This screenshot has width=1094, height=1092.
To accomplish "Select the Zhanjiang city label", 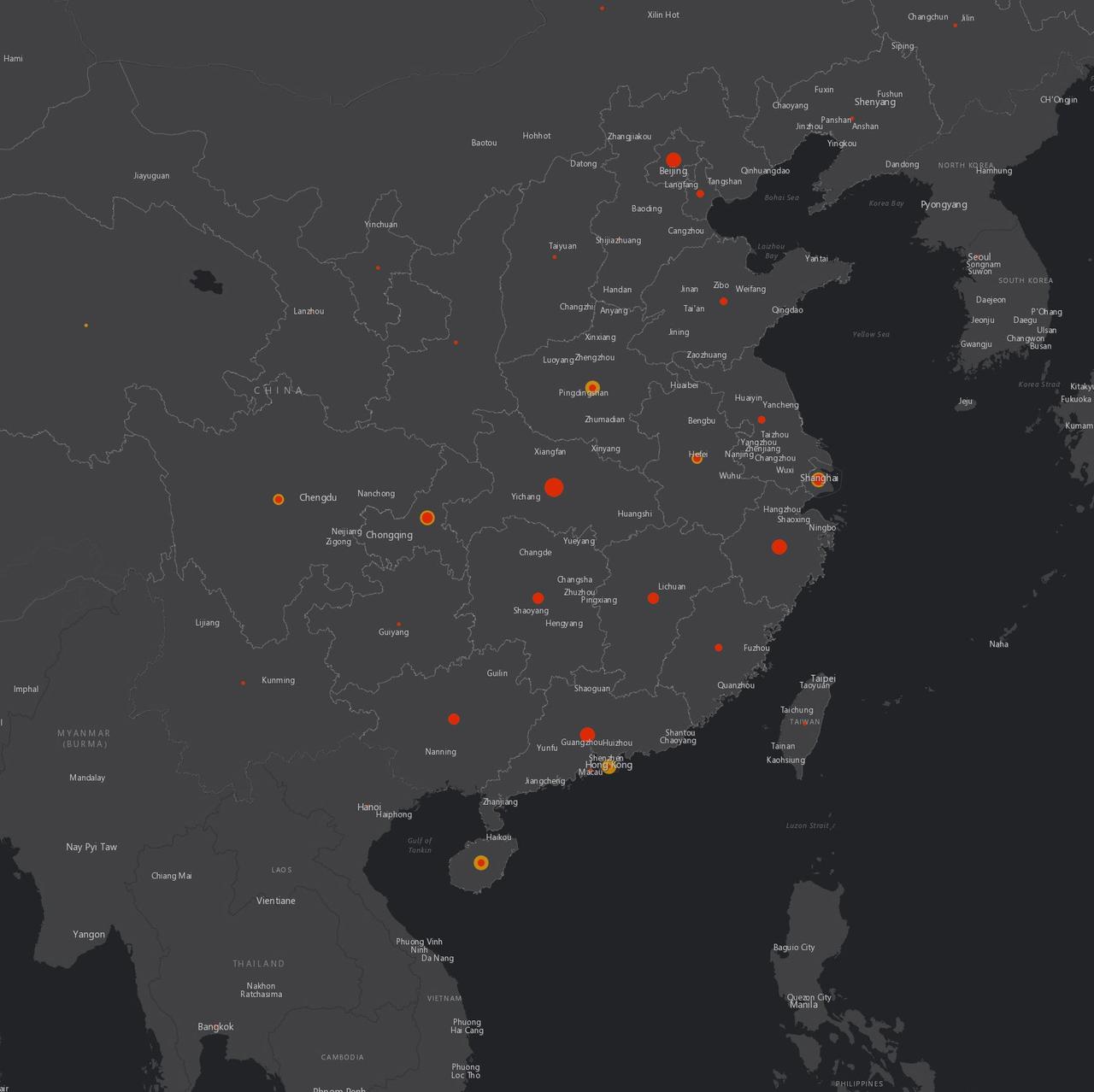I will [x=500, y=801].
